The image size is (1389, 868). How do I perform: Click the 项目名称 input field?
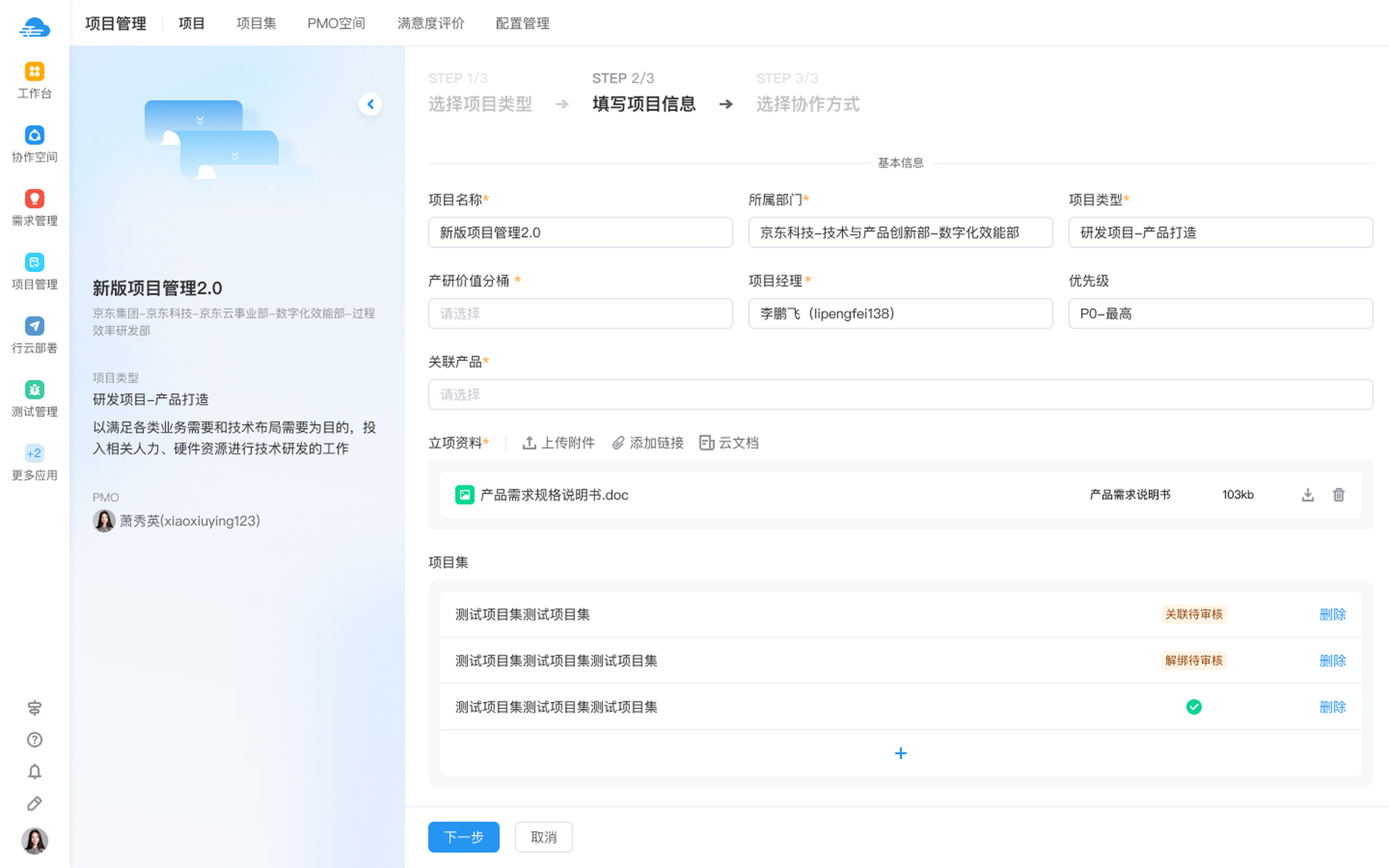580,233
